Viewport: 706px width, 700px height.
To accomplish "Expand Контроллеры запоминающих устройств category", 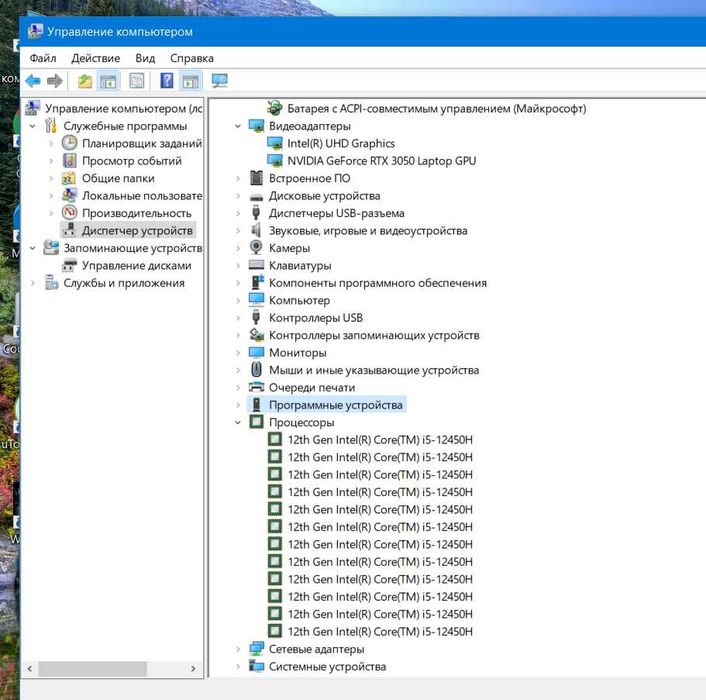I will pyautogui.click(x=238, y=335).
